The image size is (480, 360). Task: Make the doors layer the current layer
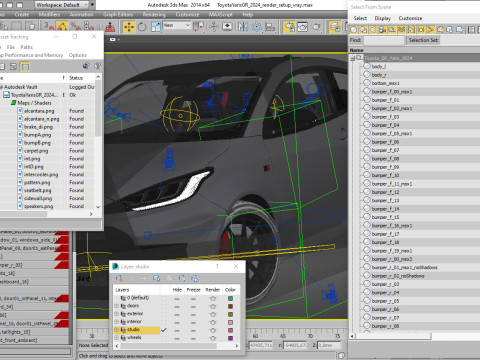(163, 307)
